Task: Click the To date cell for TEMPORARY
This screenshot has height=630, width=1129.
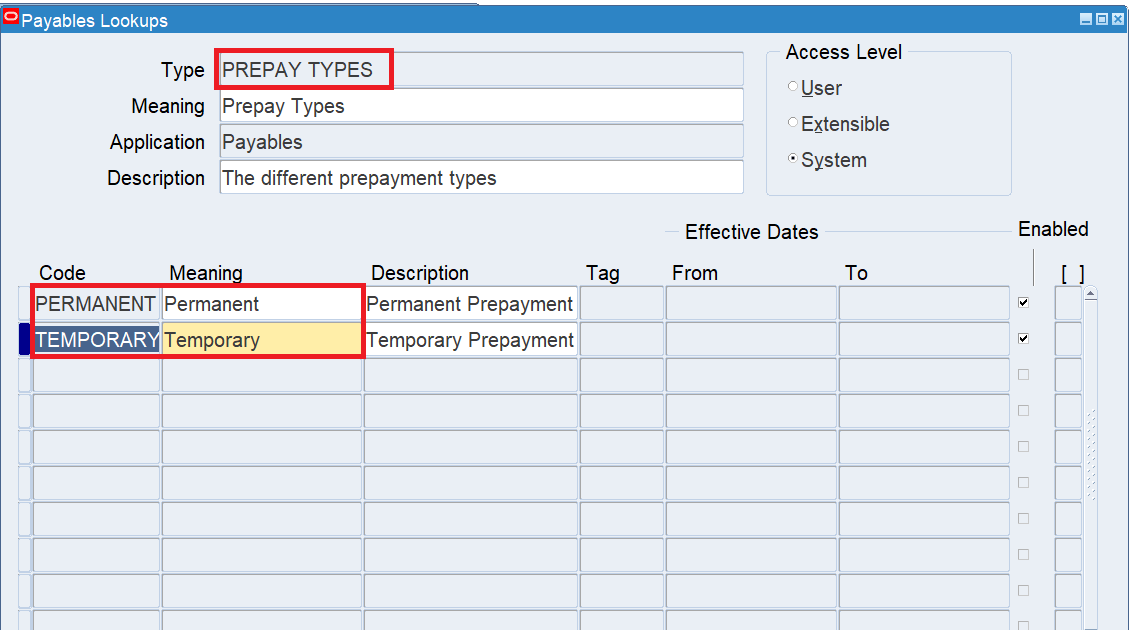Action: pos(922,339)
